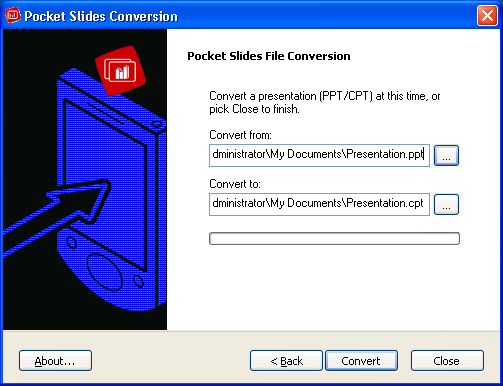
Task: Click the handheld device illustration screen
Action: coord(106,185)
